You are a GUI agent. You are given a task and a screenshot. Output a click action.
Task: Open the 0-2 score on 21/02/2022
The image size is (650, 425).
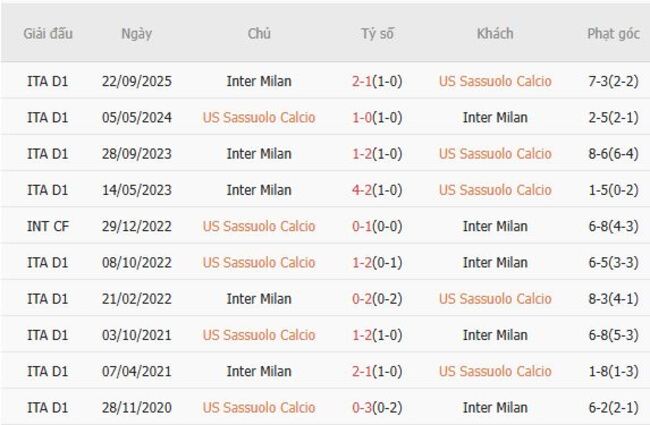coord(362,298)
